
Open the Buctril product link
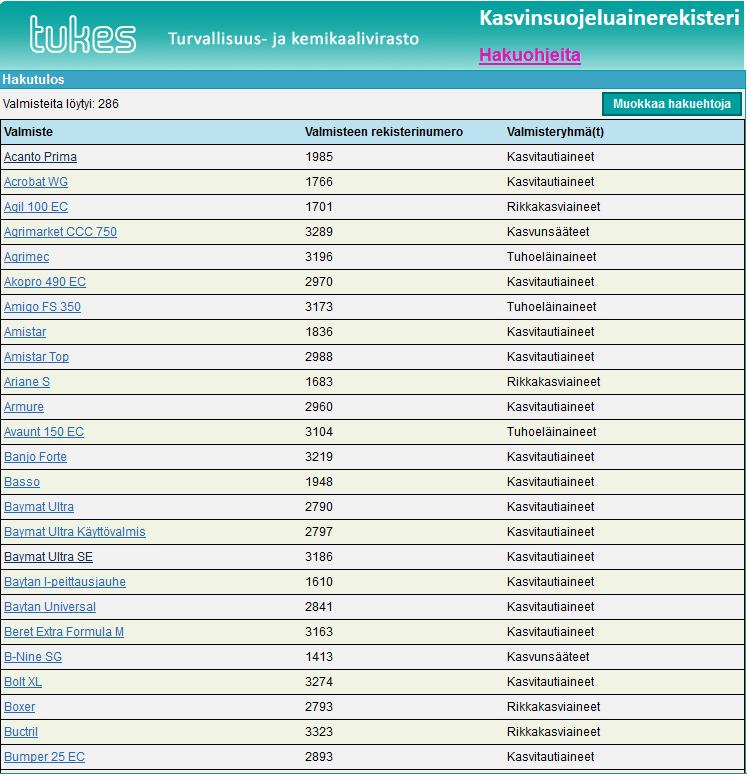click(21, 732)
